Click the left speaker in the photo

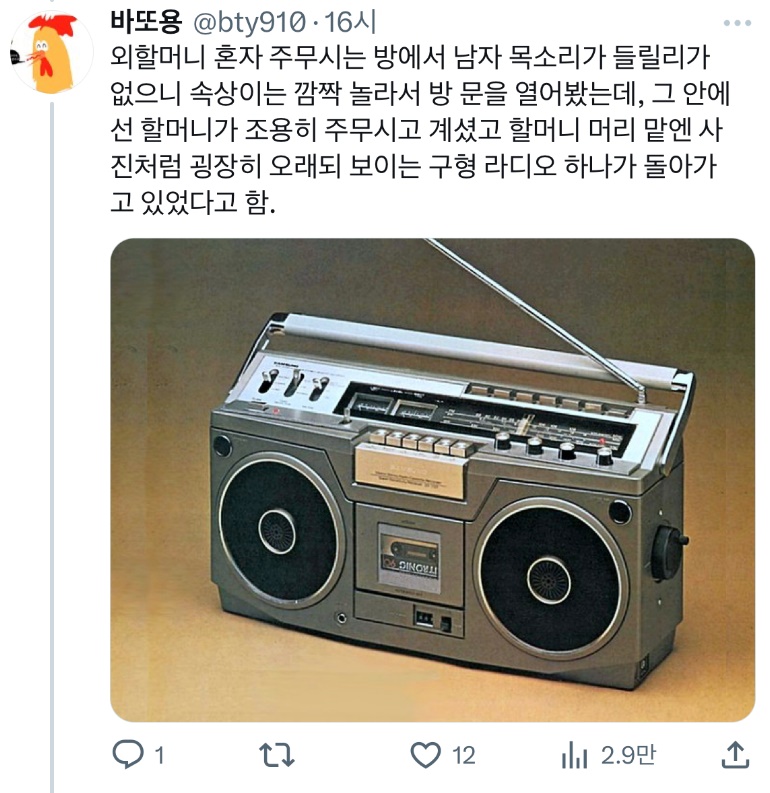pyautogui.click(x=278, y=530)
